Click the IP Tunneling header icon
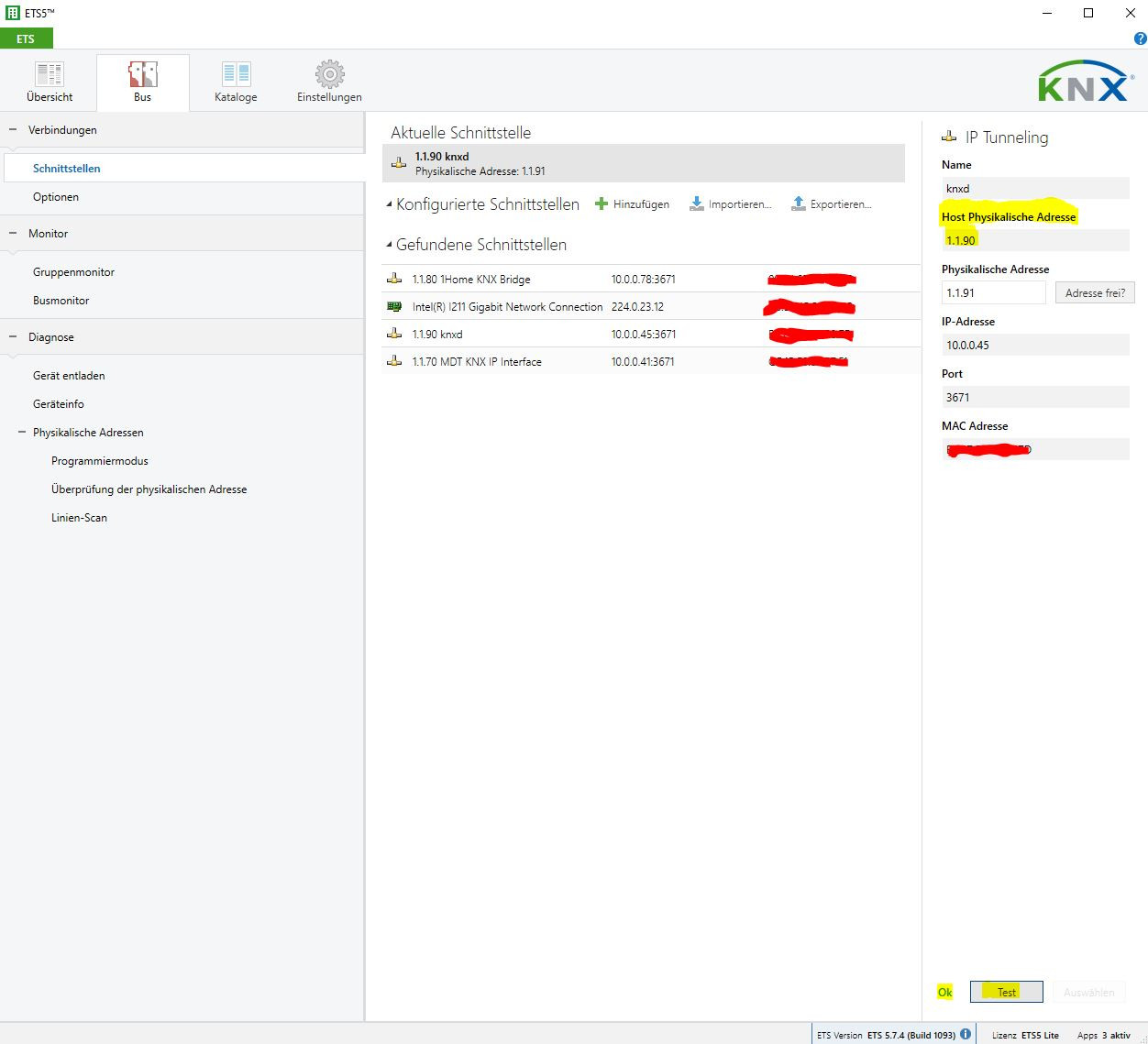The image size is (1148, 1044). click(x=949, y=137)
